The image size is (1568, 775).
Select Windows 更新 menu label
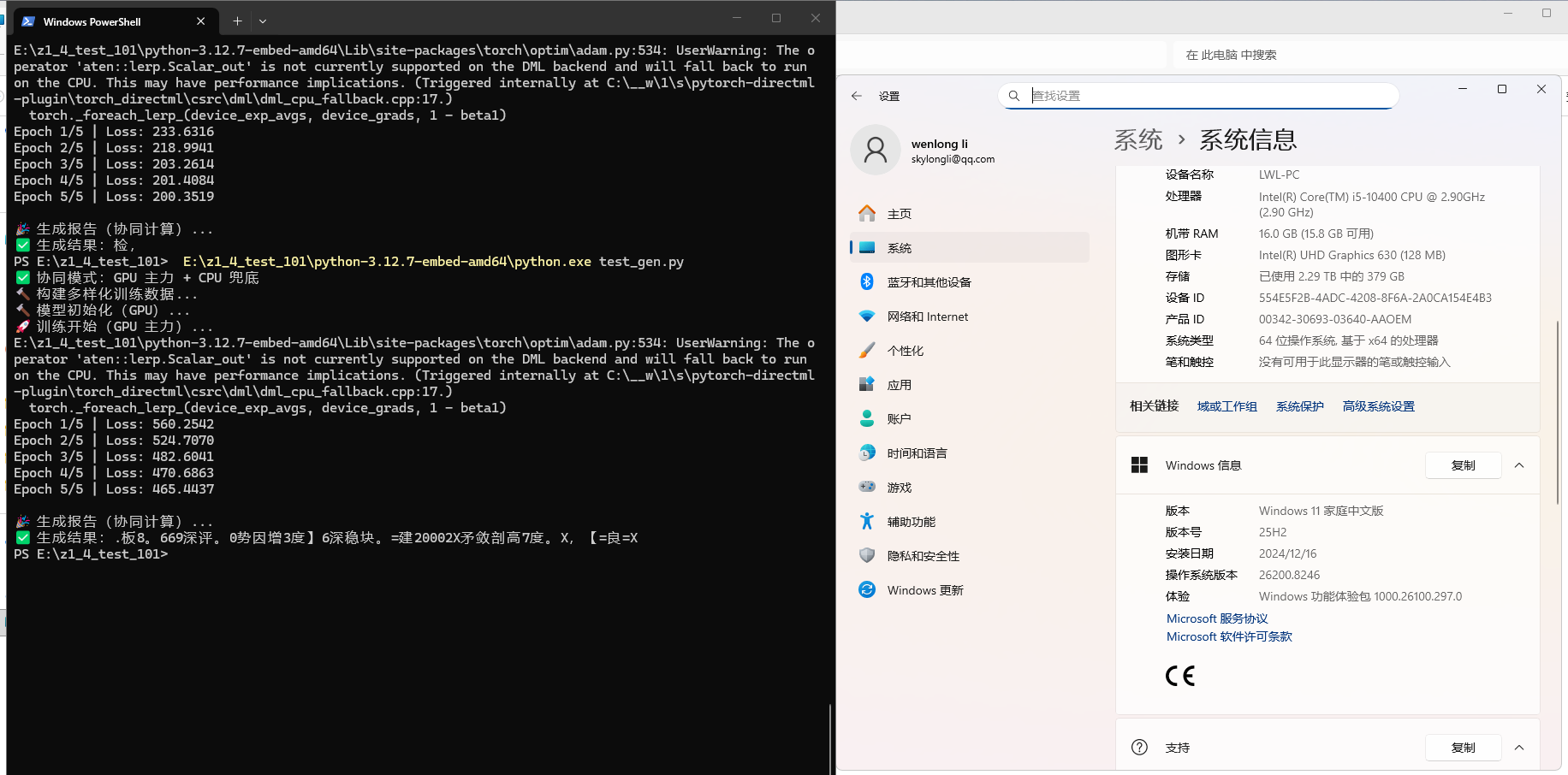925,590
